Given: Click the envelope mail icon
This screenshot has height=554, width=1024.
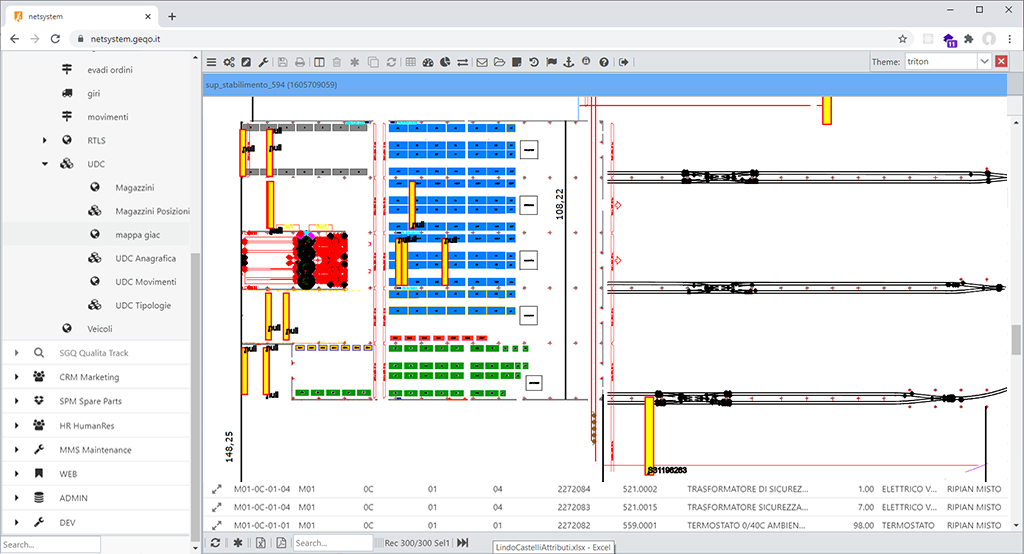Looking at the screenshot, I should pos(481,62).
